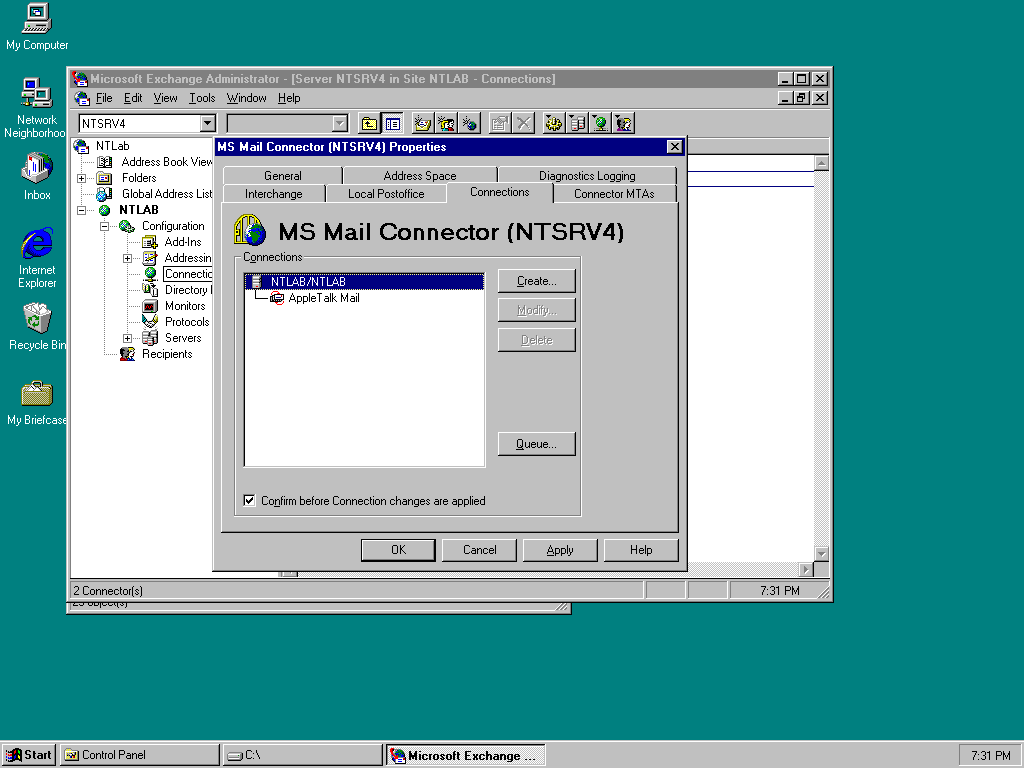
Task: Click the Servers toolbar icon
Action: click(x=577, y=123)
